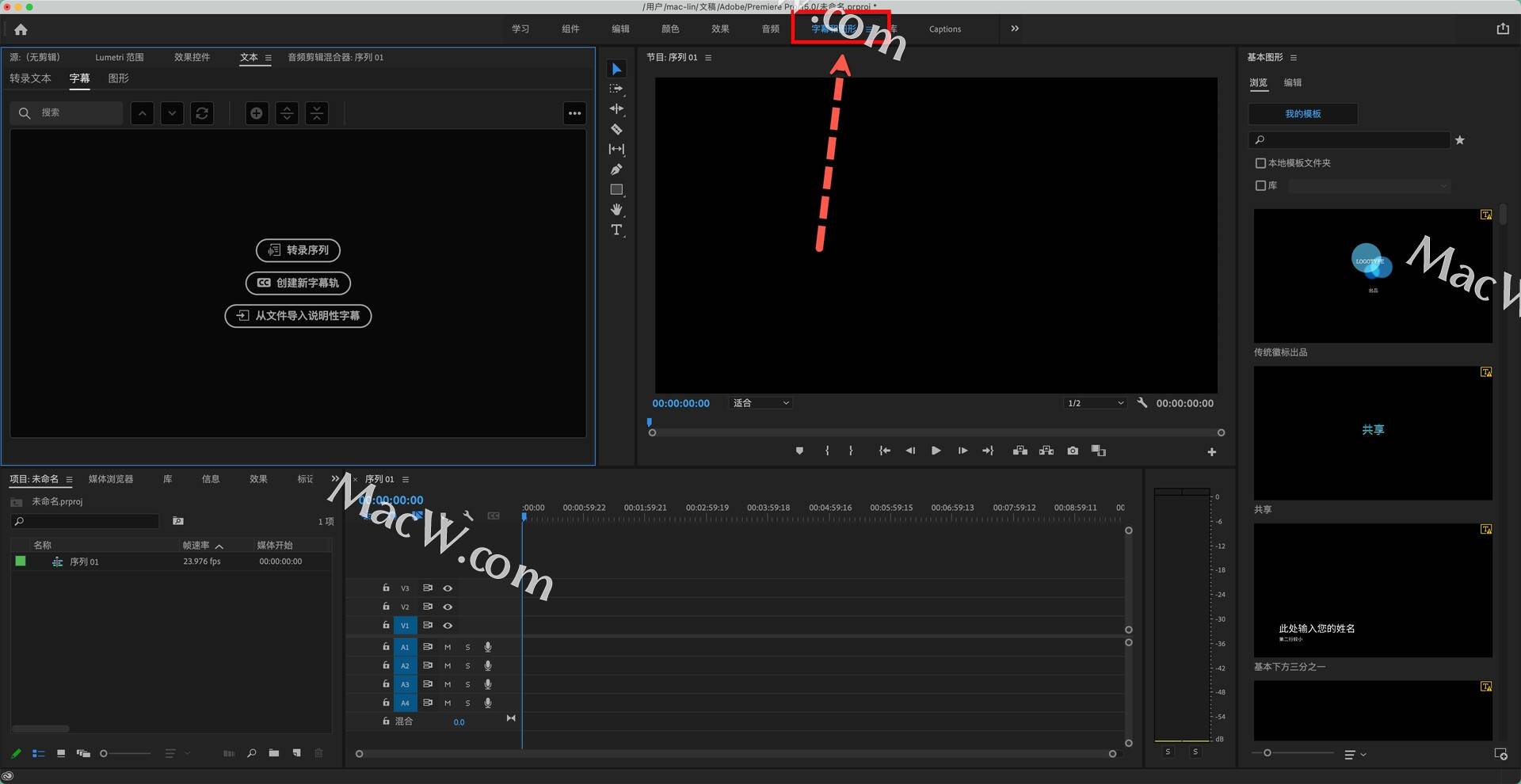Click the Comparison View icon
This screenshot has height=784, width=1521.
click(1099, 451)
